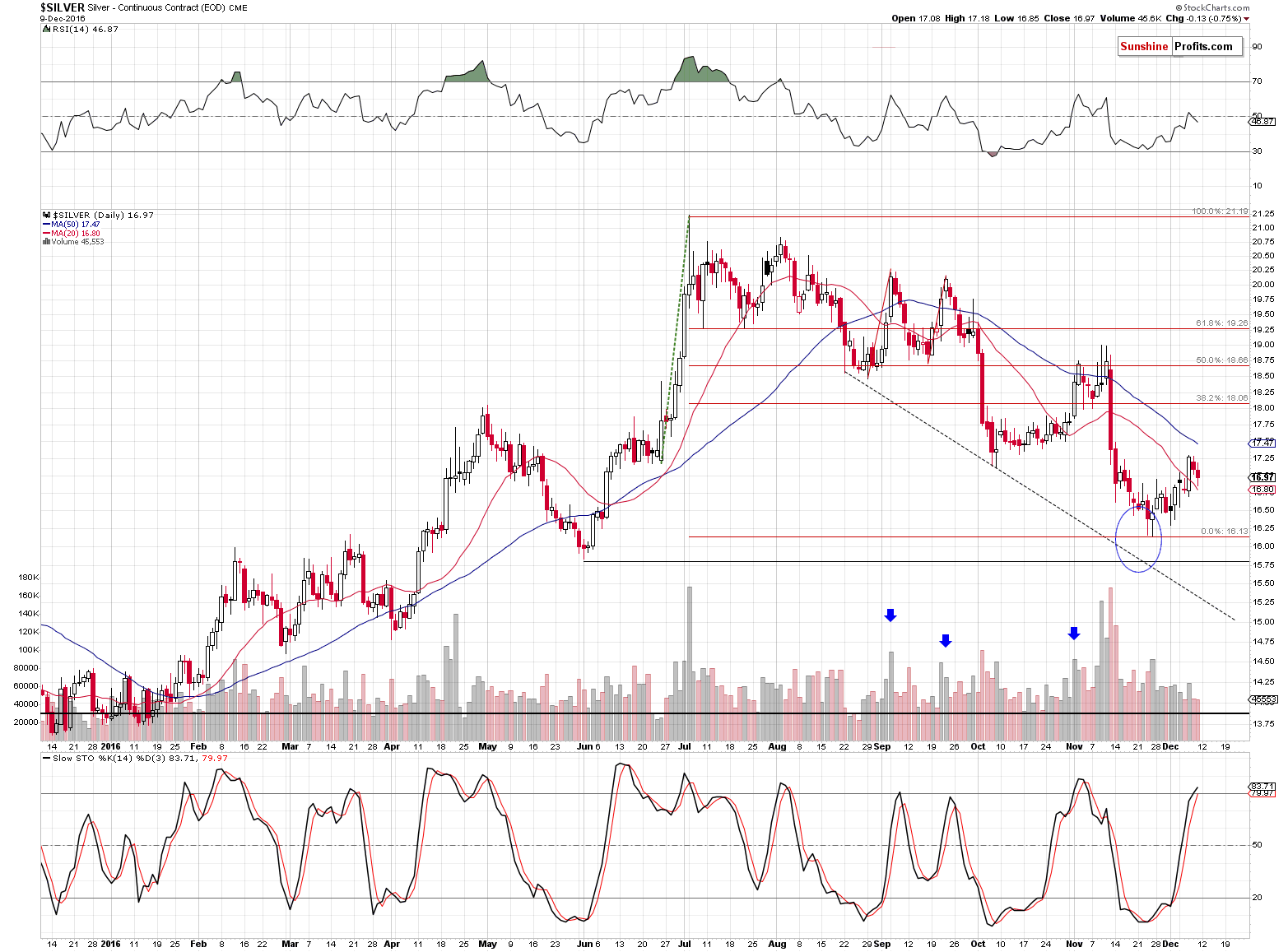Screen dimensions: 1288x952
Task: Click the 0.0%: 16.13 Fibonacci label
Action: (1225, 532)
